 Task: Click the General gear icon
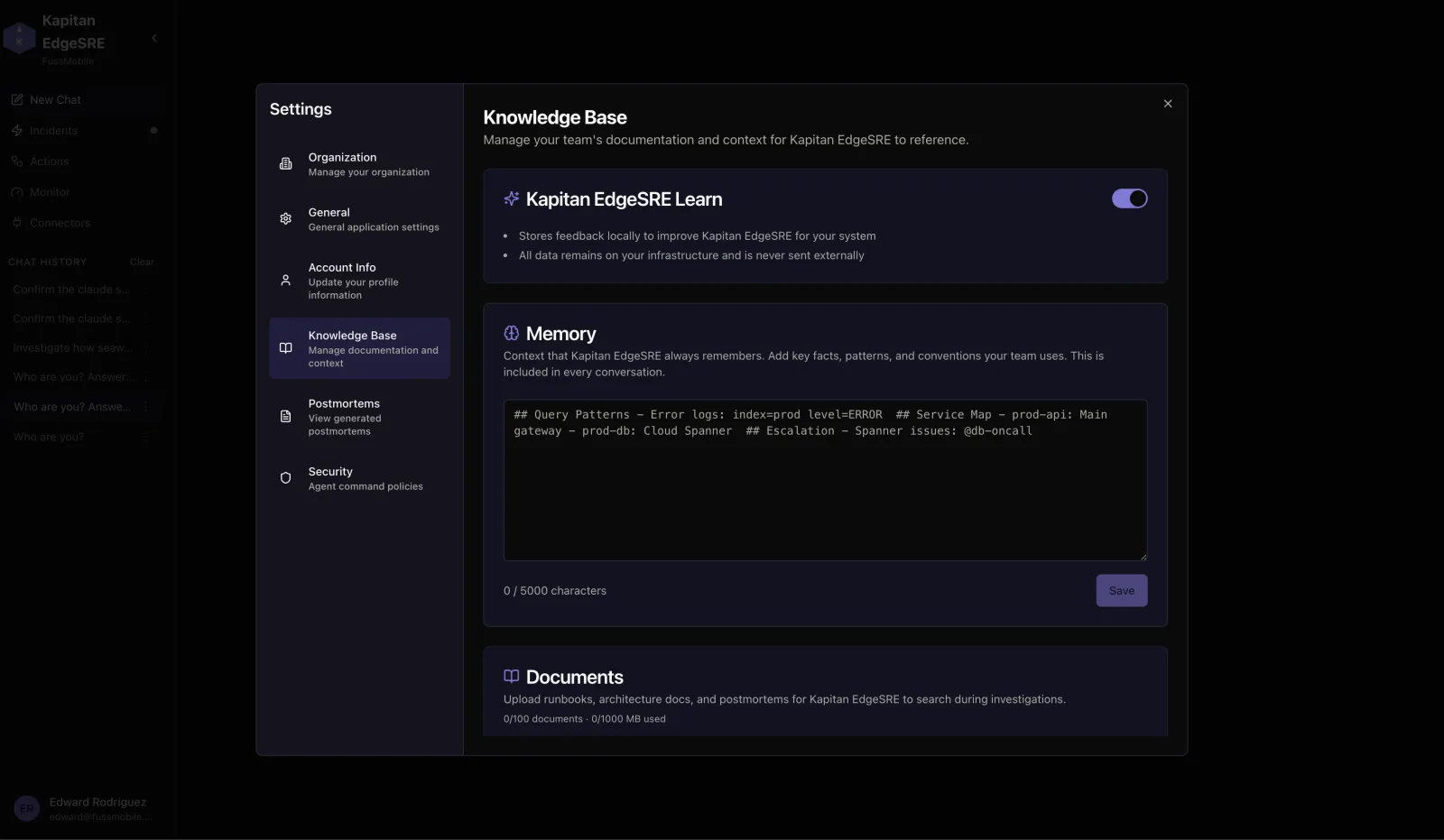click(x=285, y=219)
